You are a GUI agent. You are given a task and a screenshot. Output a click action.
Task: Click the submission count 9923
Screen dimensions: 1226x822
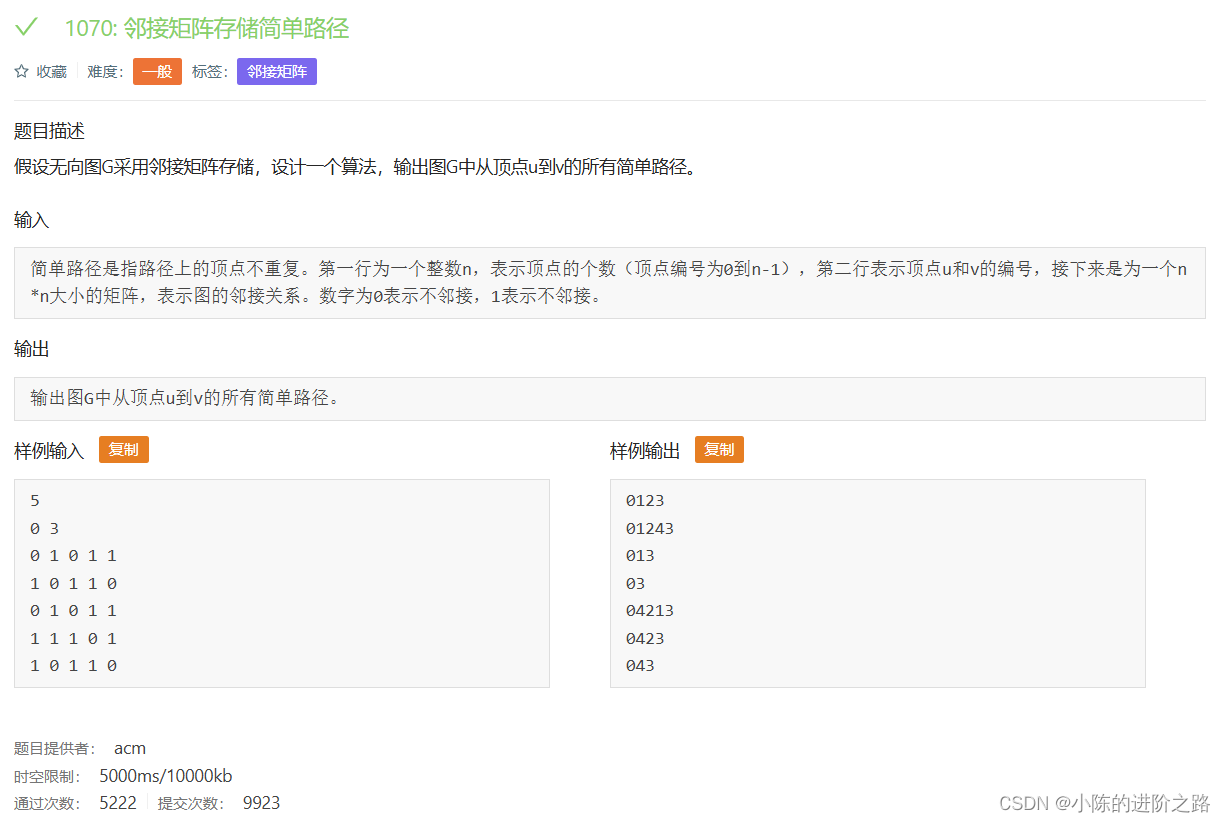[261, 803]
